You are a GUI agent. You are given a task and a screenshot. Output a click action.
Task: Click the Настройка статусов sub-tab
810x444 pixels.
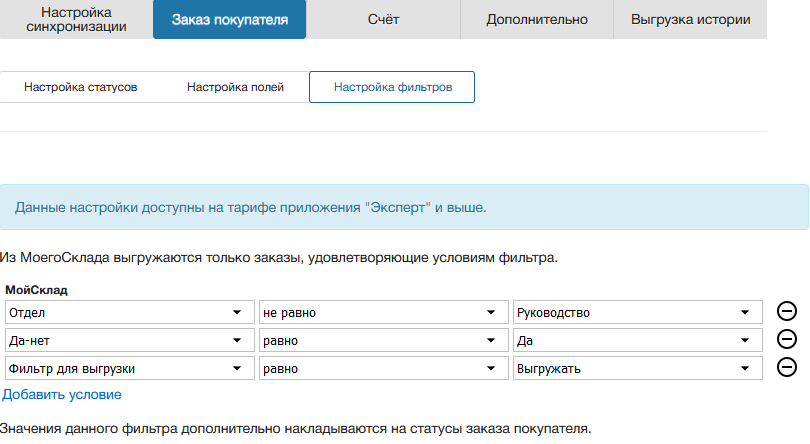(80, 87)
